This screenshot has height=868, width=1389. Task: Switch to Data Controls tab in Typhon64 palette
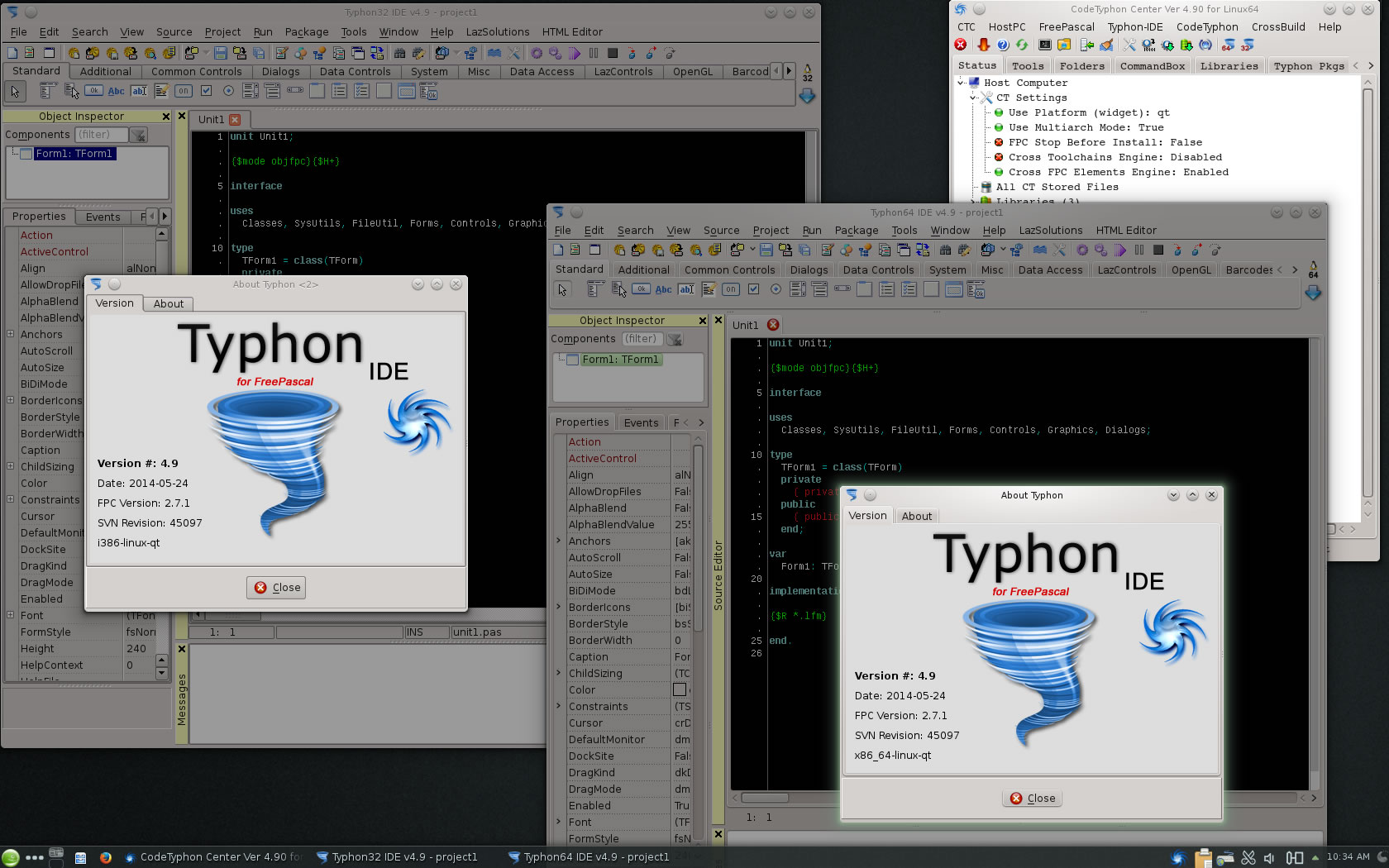878,269
